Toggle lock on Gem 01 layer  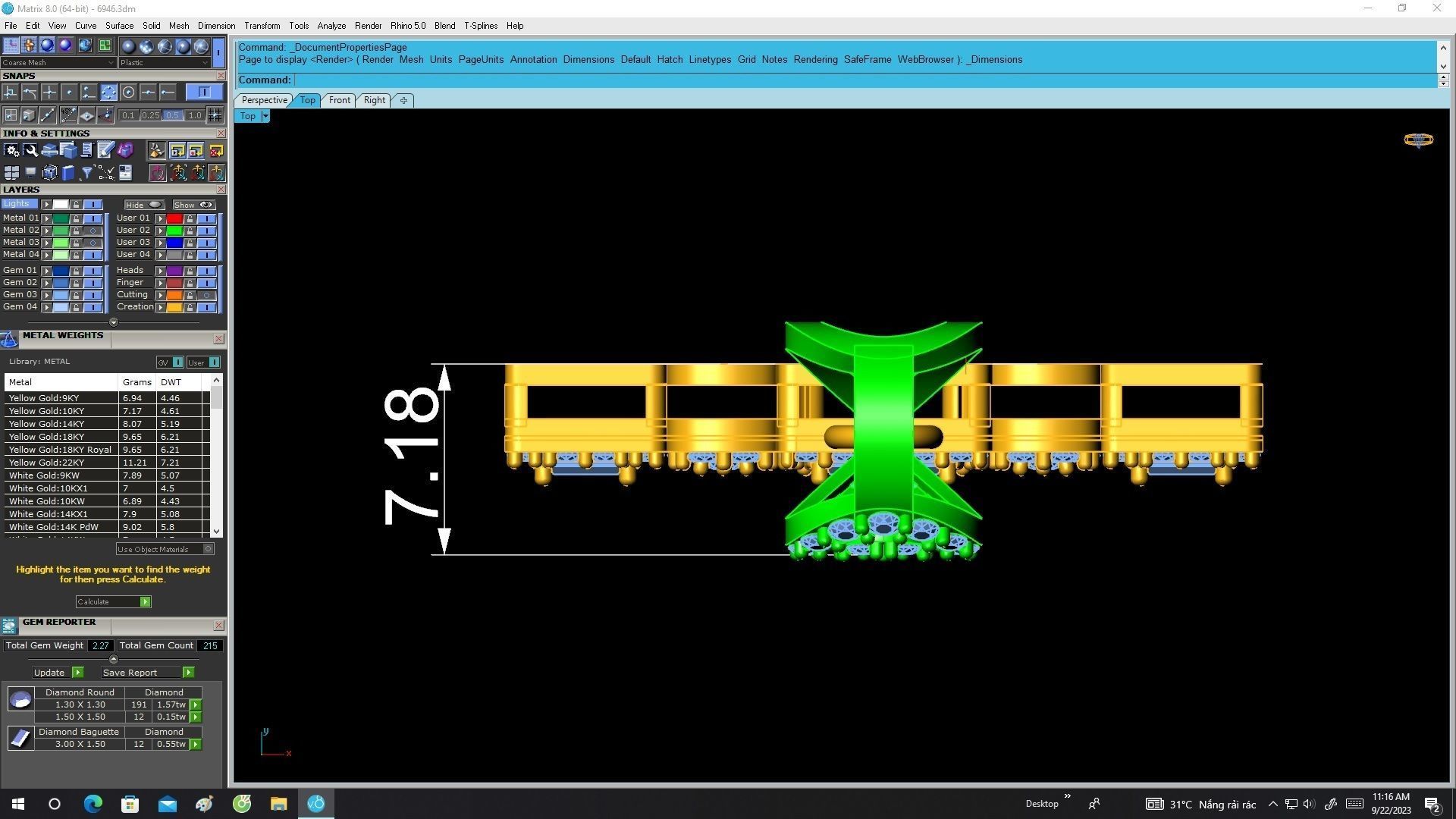(76, 271)
